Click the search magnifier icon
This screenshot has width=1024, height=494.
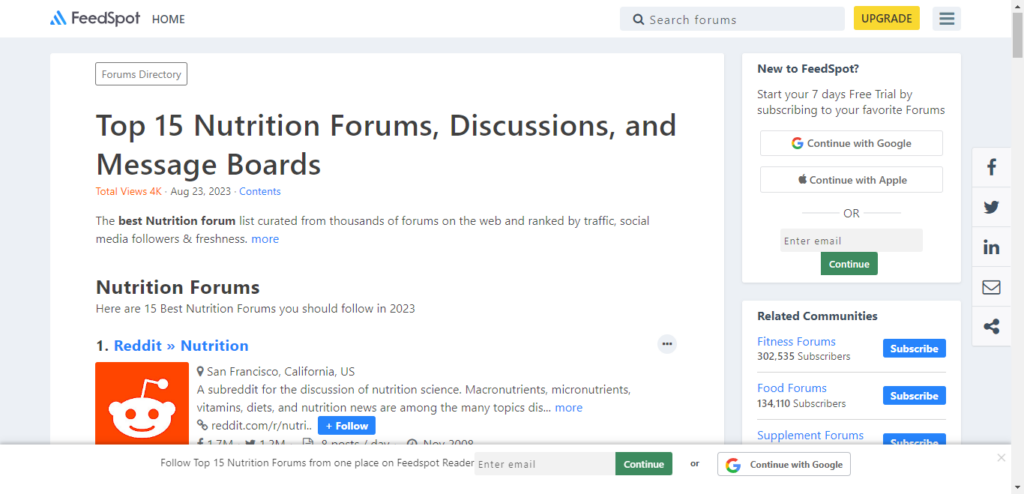[x=638, y=20]
